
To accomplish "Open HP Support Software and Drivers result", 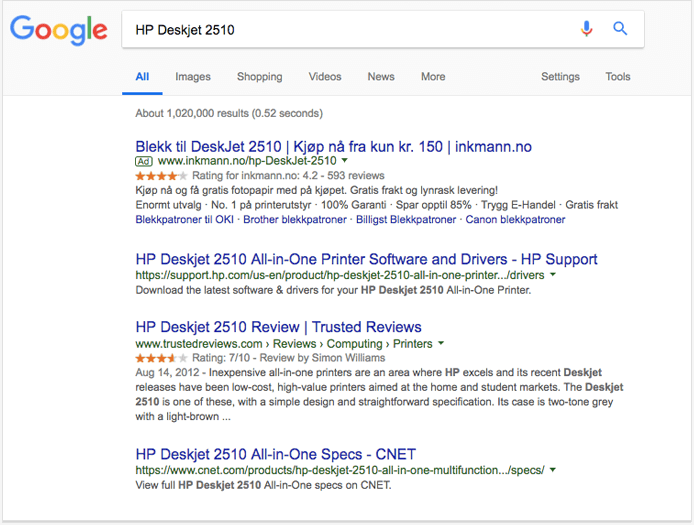I will point(366,259).
